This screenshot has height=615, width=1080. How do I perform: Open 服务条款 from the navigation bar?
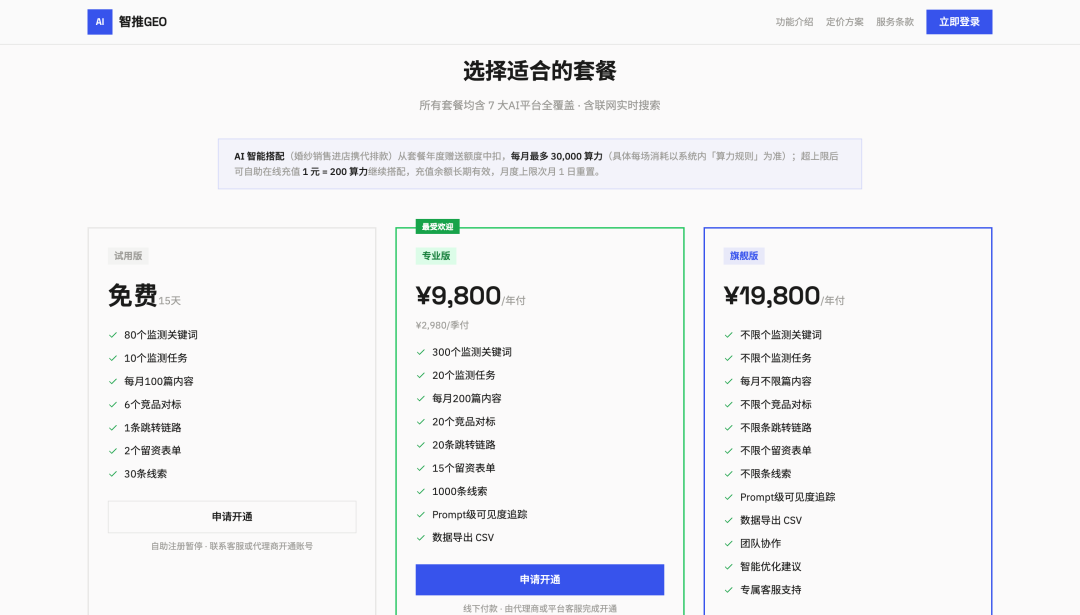pos(895,22)
